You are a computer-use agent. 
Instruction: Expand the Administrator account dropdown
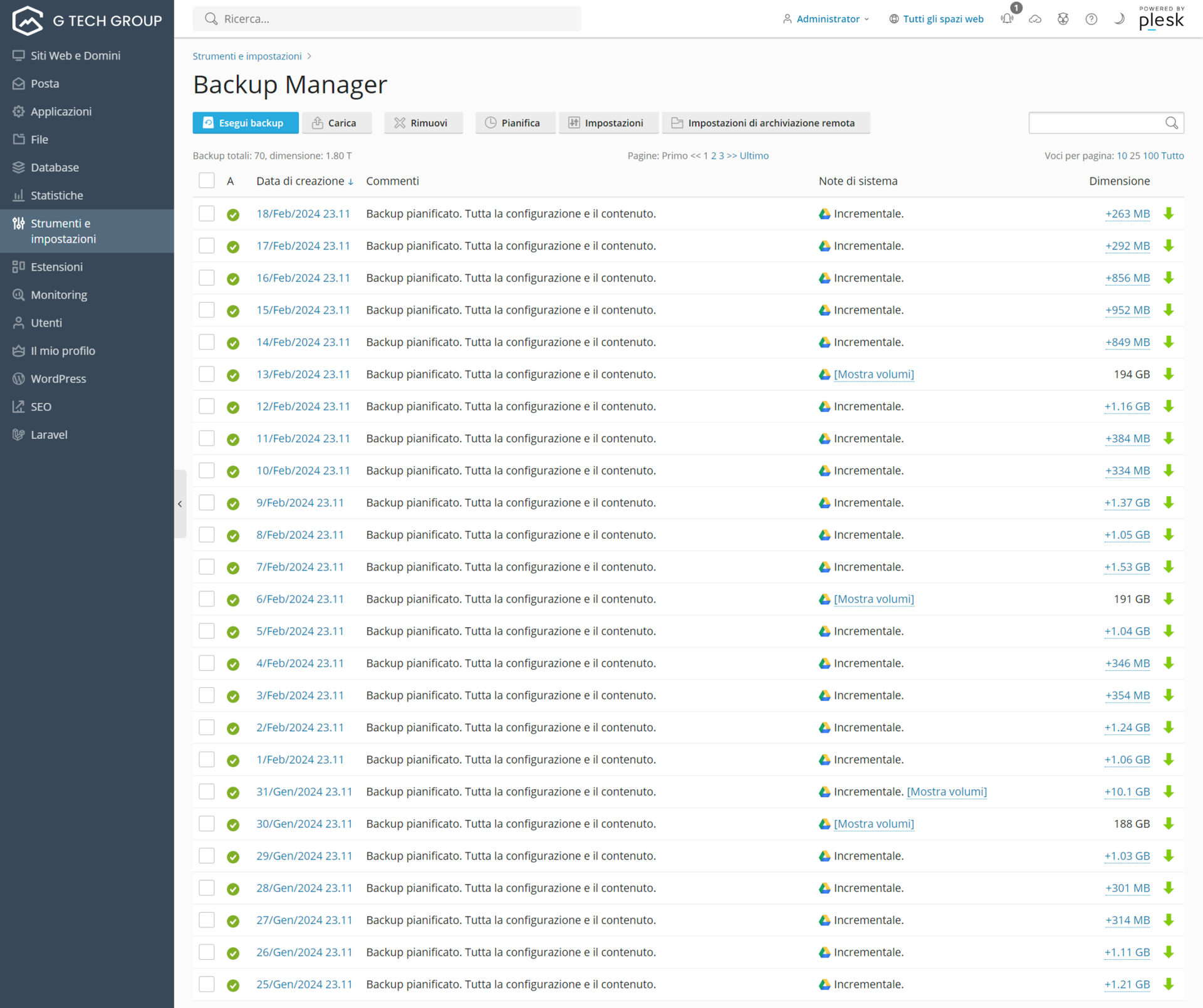pyautogui.click(x=827, y=19)
